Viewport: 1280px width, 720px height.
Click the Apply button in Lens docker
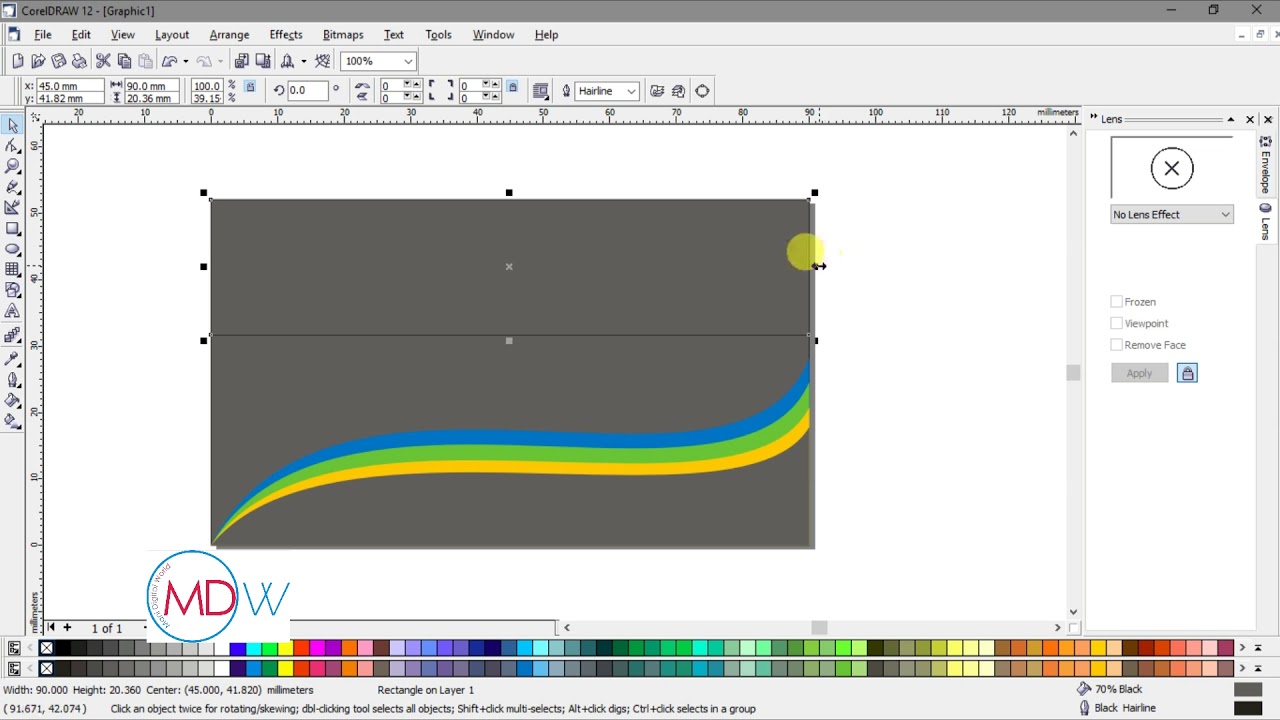click(x=1139, y=373)
